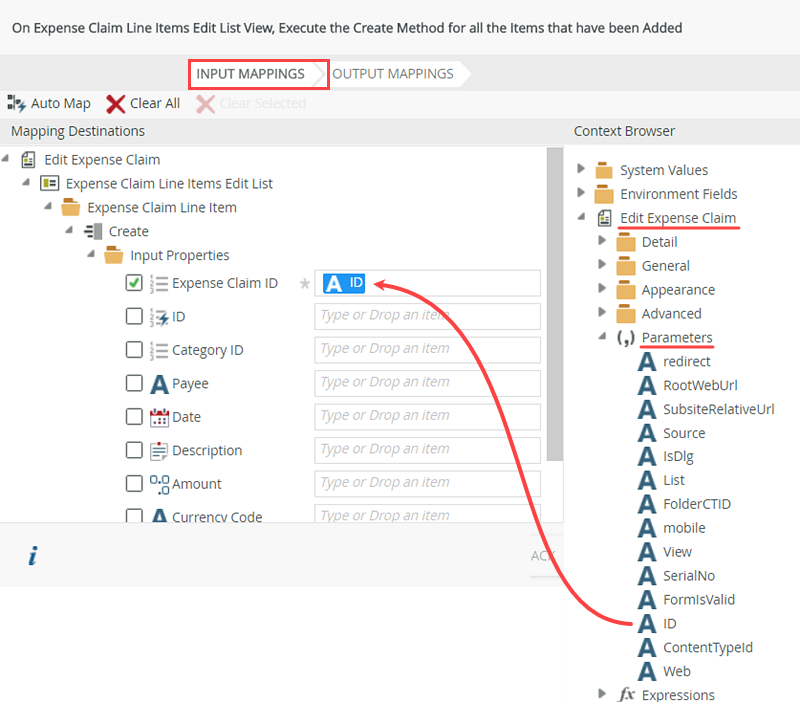Click the Environment Fields folder icon
This screenshot has width=800, height=702.
tap(604, 194)
